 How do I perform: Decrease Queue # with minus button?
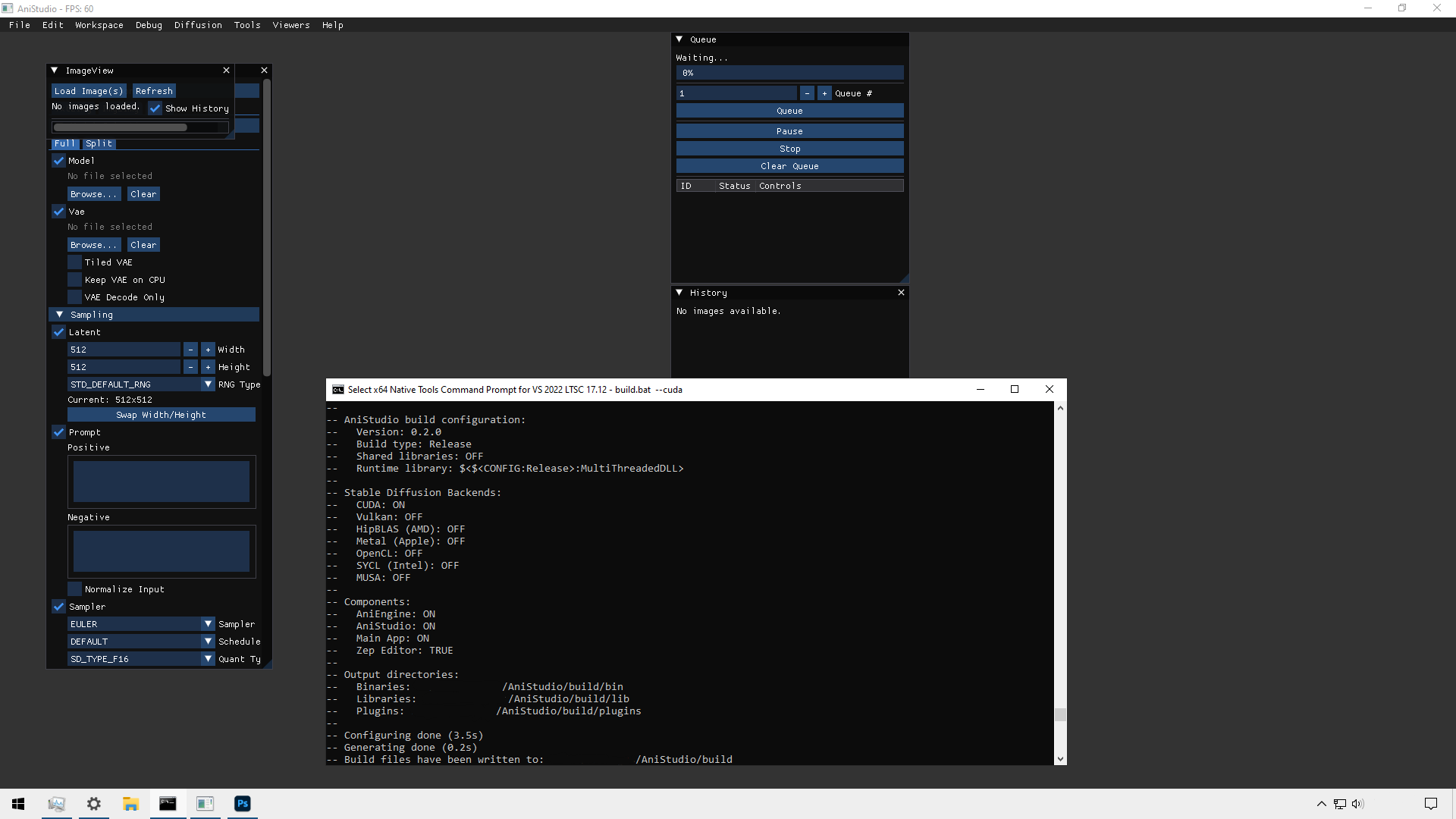(807, 93)
